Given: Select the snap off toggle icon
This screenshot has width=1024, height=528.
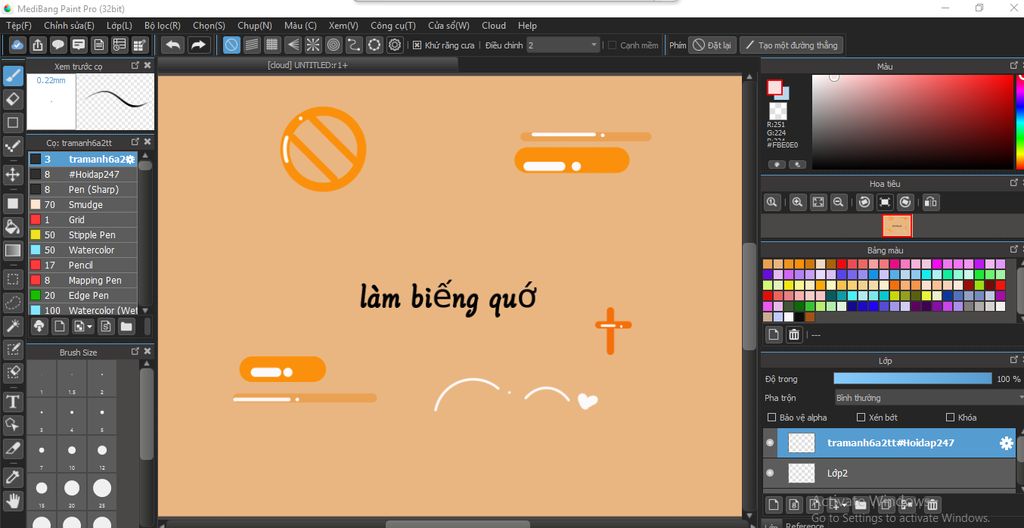Looking at the screenshot, I should [231, 45].
